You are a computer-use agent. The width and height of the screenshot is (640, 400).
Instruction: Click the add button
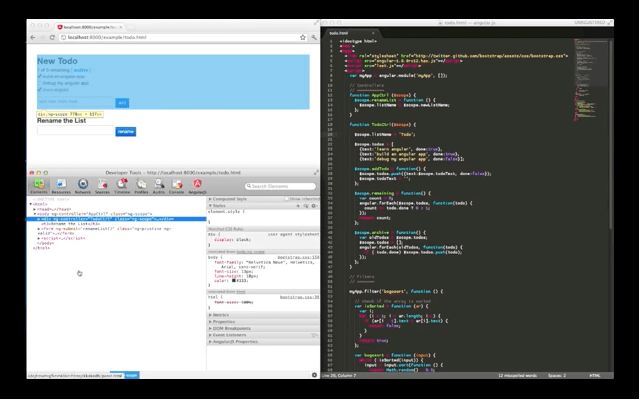coord(122,103)
